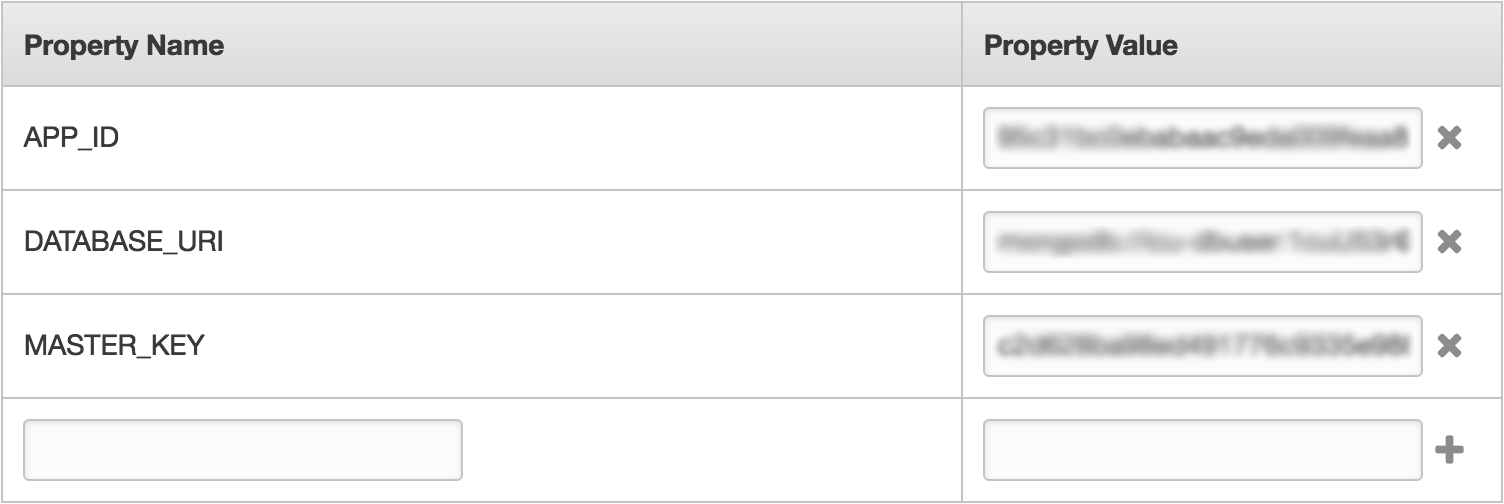Remove the DATABASE_URI property with its X
The image size is (1504, 504).
pos(1449,242)
